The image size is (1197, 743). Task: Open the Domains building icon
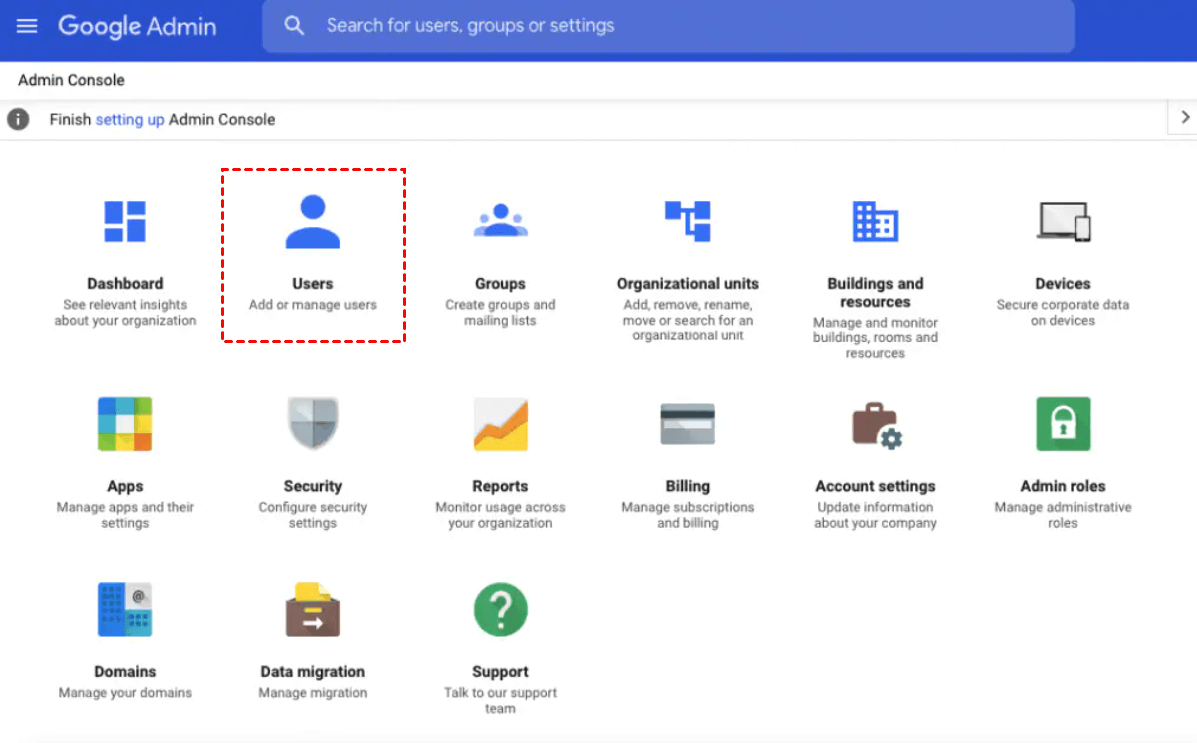tap(125, 609)
